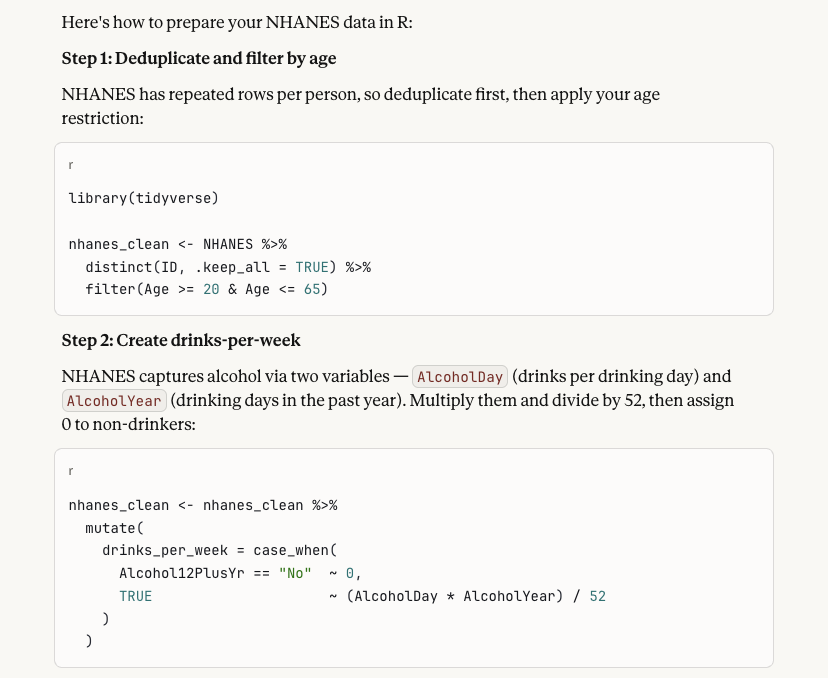Click the AlcoholDay inline code tag
The width and height of the screenshot is (828, 678).
[460, 377]
